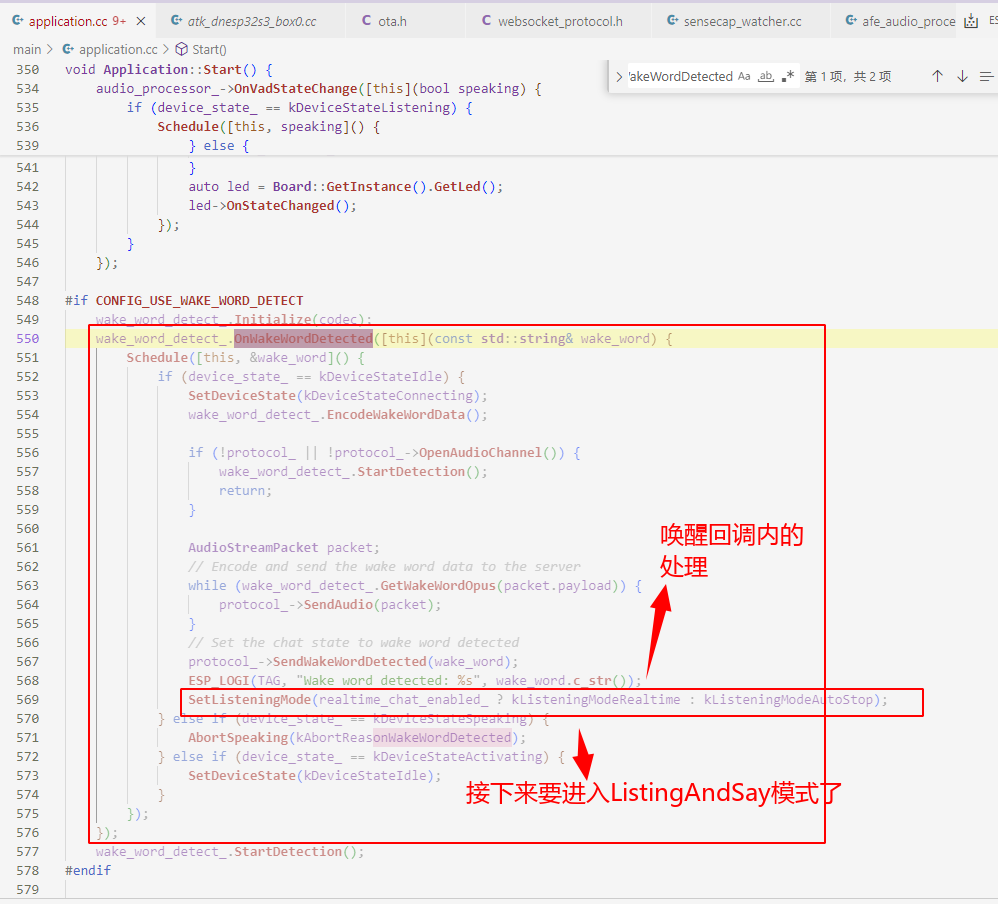Toggle Match Case (Aa) in find
The height and width of the screenshot is (904, 998).
click(x=744, y=77)
